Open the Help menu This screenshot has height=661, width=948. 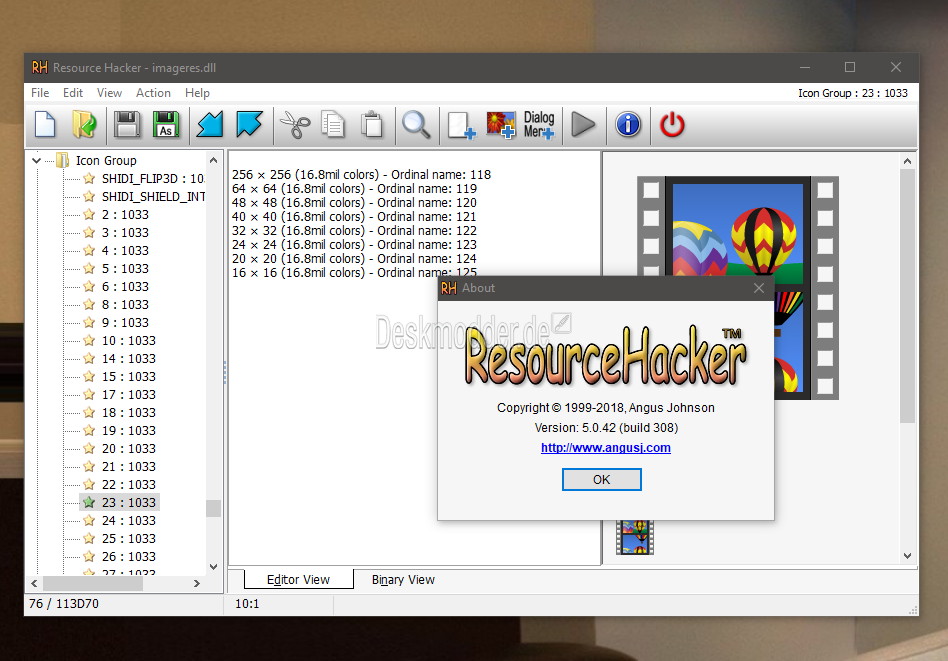click(197, 93)
